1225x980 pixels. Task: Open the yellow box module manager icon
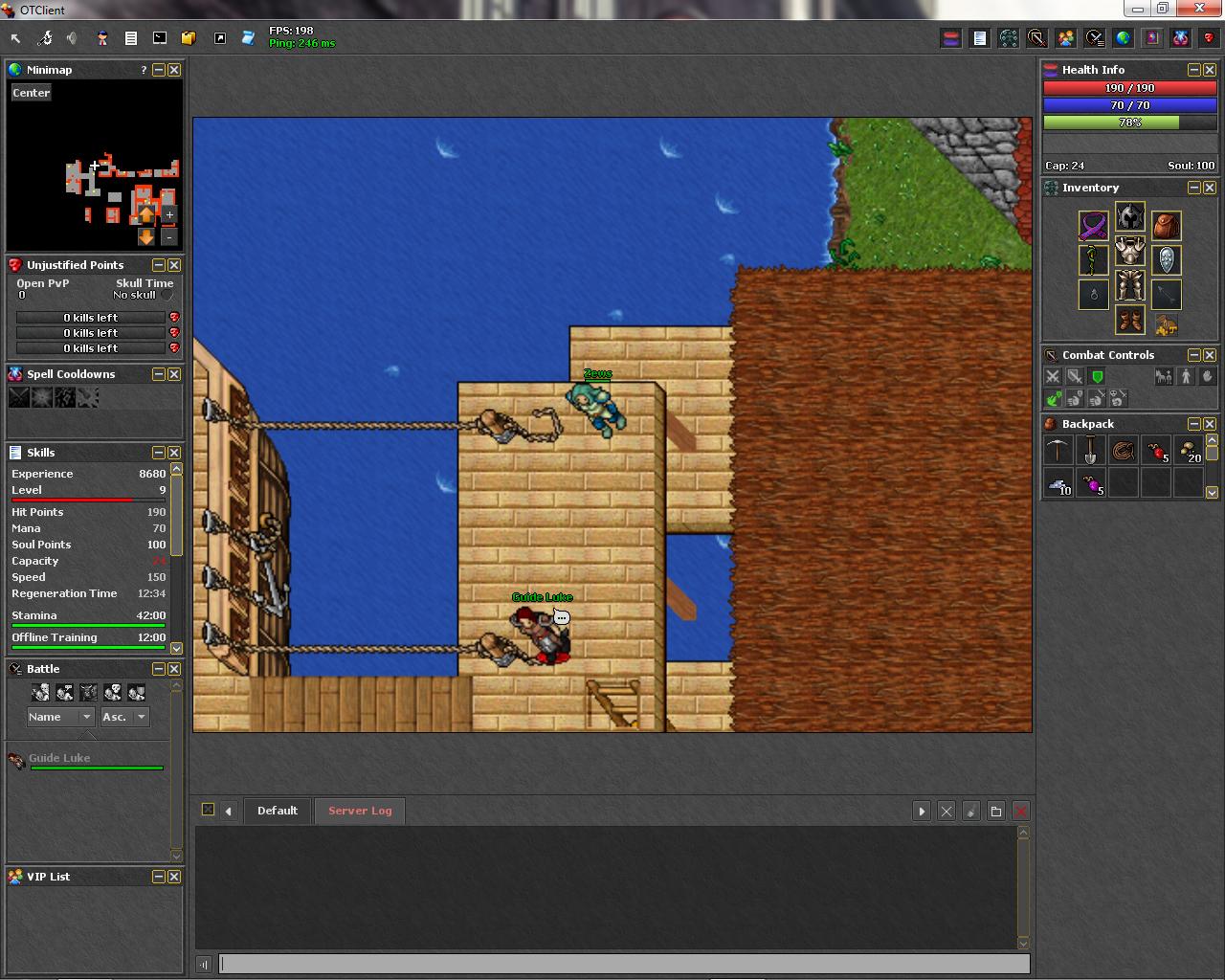[189, 38]
